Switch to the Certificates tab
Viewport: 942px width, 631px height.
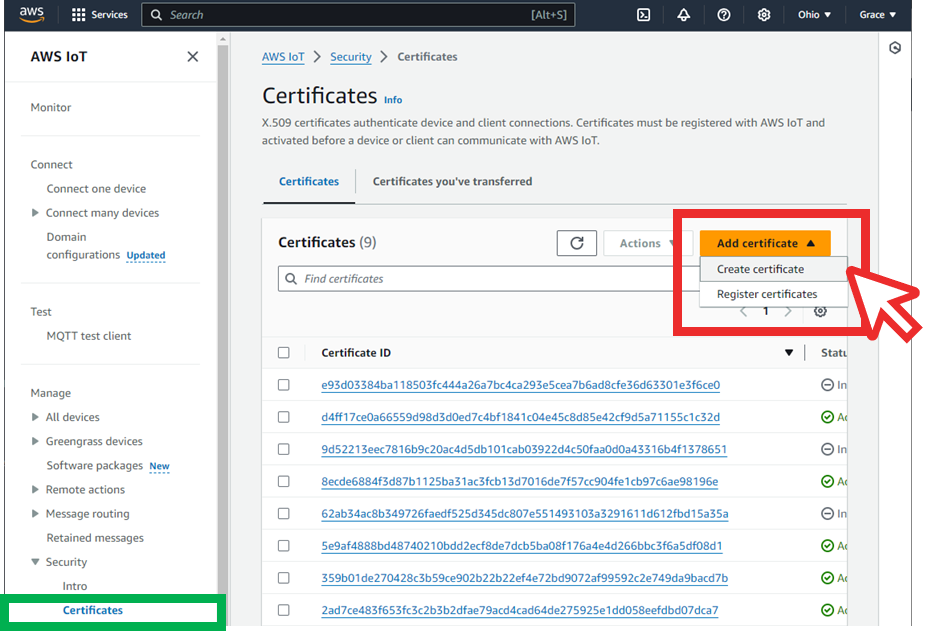[309, 181]
